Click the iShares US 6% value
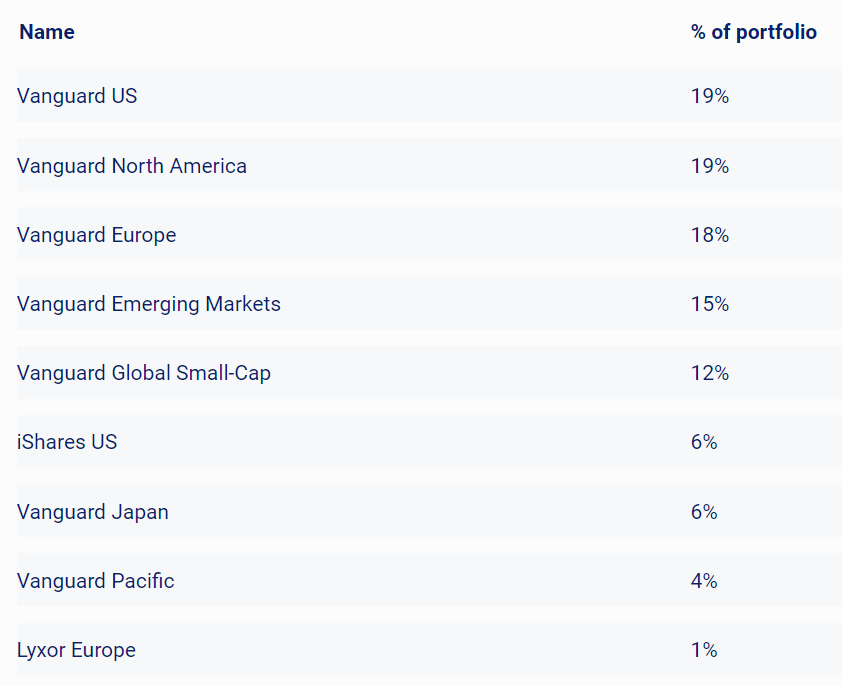Viewport: 842px width, 686px height. point(704,442)
